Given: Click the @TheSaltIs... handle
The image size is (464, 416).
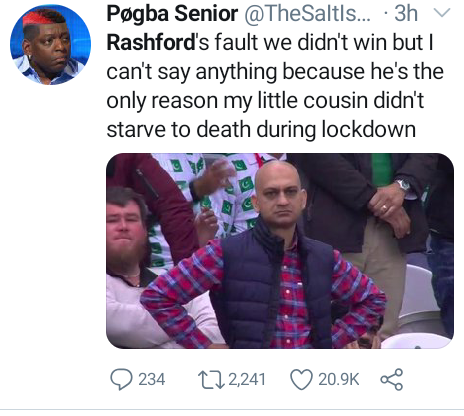Looking at the screenshot, I should (307, 14).
